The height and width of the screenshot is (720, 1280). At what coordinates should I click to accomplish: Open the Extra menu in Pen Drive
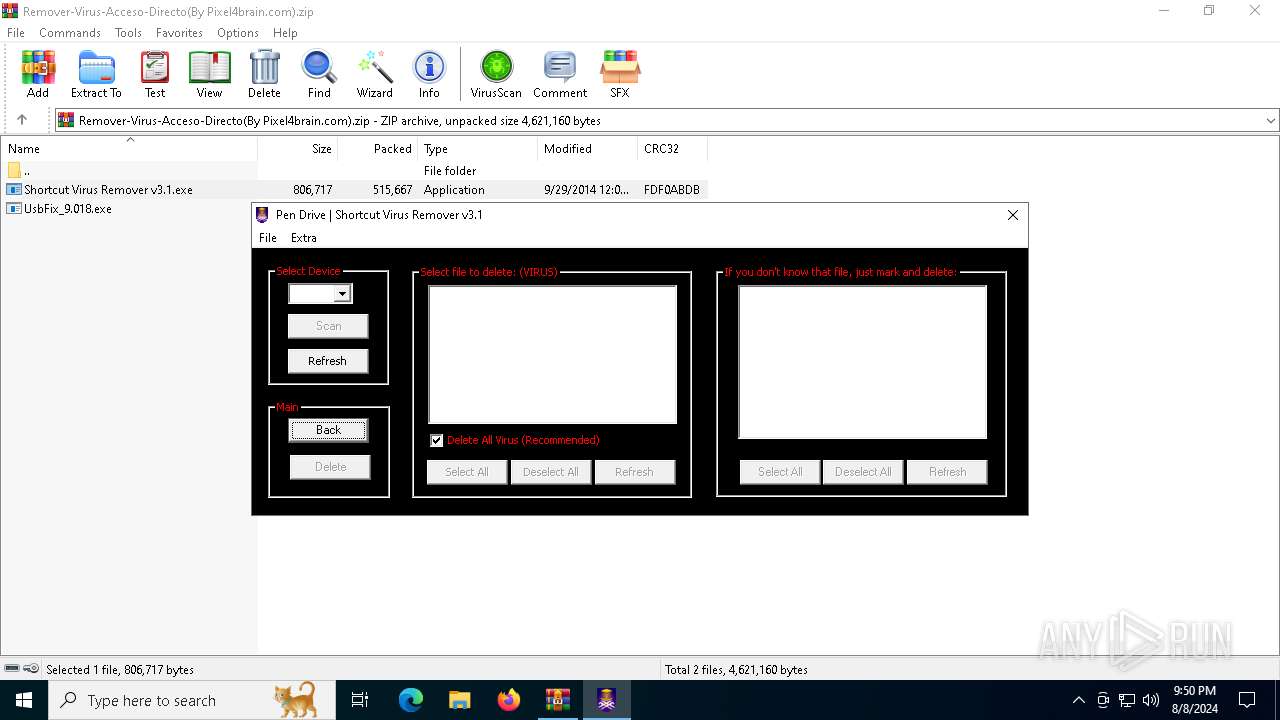pyautogui.click(x=304, y=238)
